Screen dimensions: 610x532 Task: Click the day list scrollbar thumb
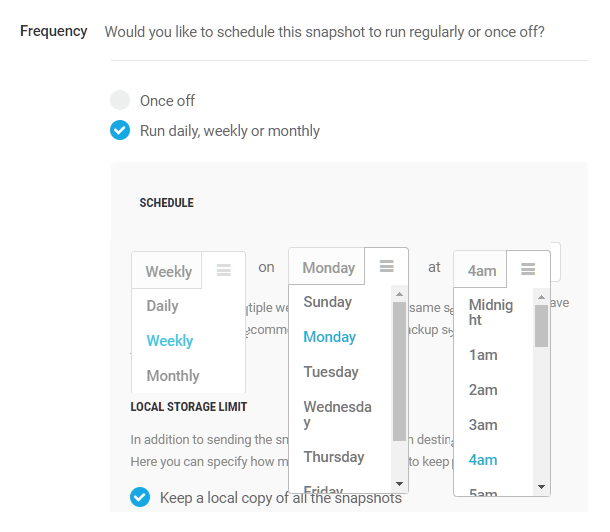400,370
